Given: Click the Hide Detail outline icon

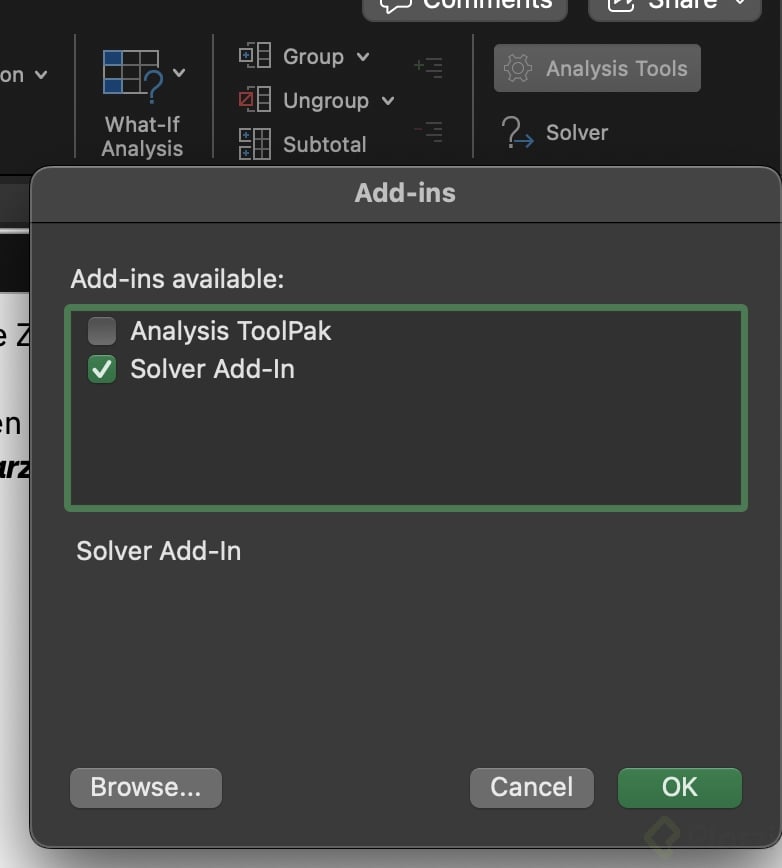Looking at the screenshot, I should 428,131.
